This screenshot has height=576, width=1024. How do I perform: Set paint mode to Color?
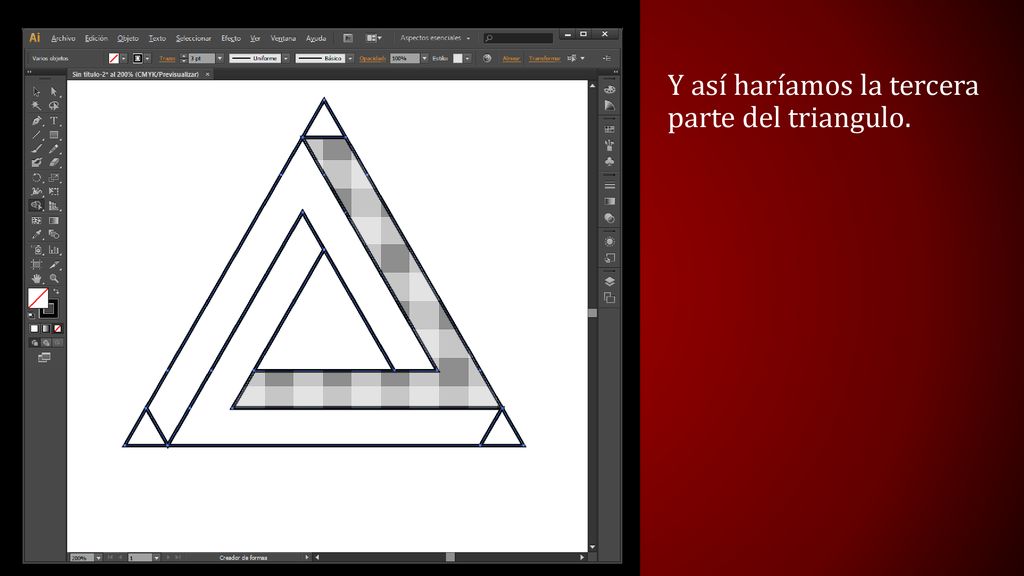click(34, 328)
